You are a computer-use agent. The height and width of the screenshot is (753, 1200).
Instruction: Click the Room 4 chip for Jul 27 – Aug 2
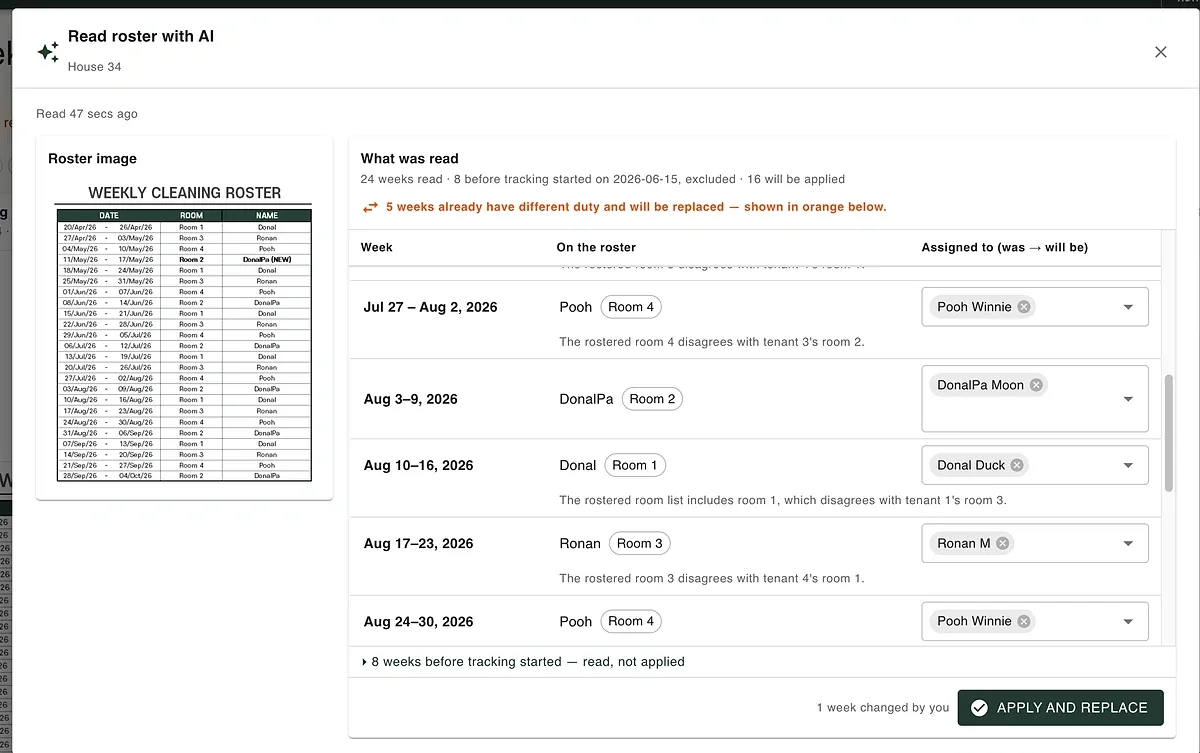tap(631, 307)
